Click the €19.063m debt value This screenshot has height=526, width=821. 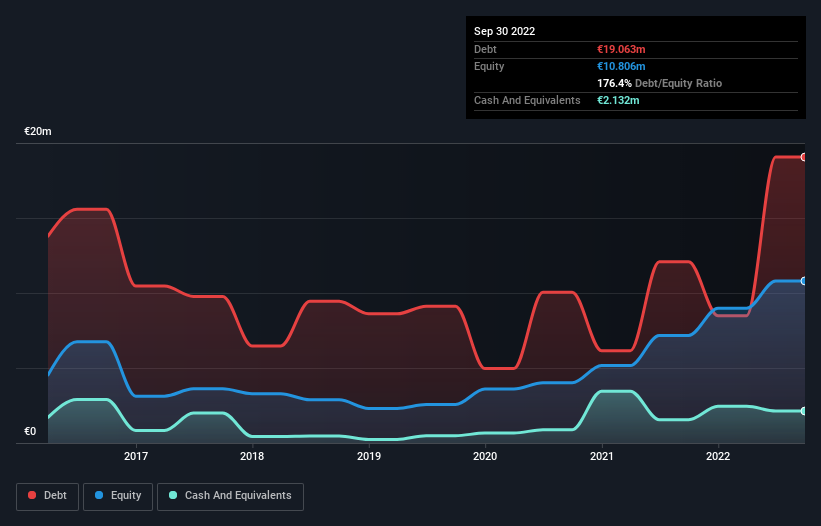coord(621,49)
